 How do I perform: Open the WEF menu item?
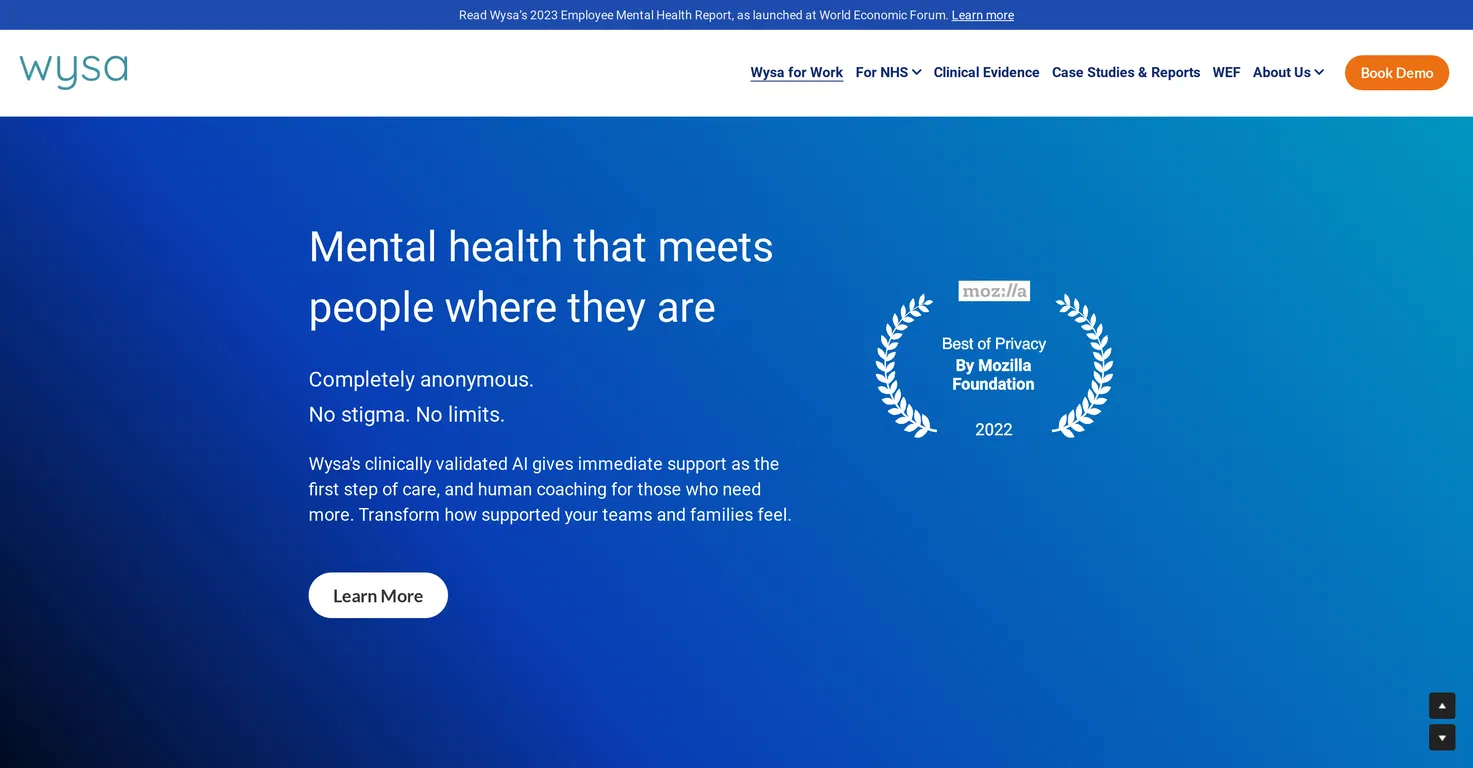coord(1226,72)
